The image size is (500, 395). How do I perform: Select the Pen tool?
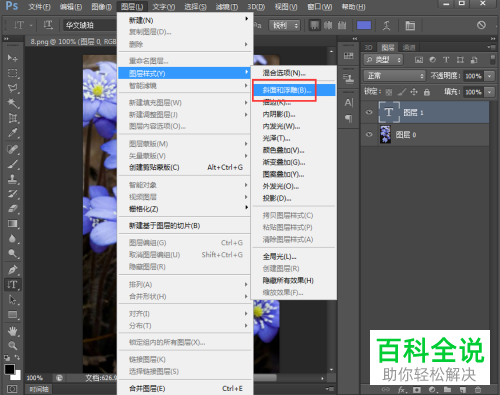pyautogui.click(x=12, y=270)
